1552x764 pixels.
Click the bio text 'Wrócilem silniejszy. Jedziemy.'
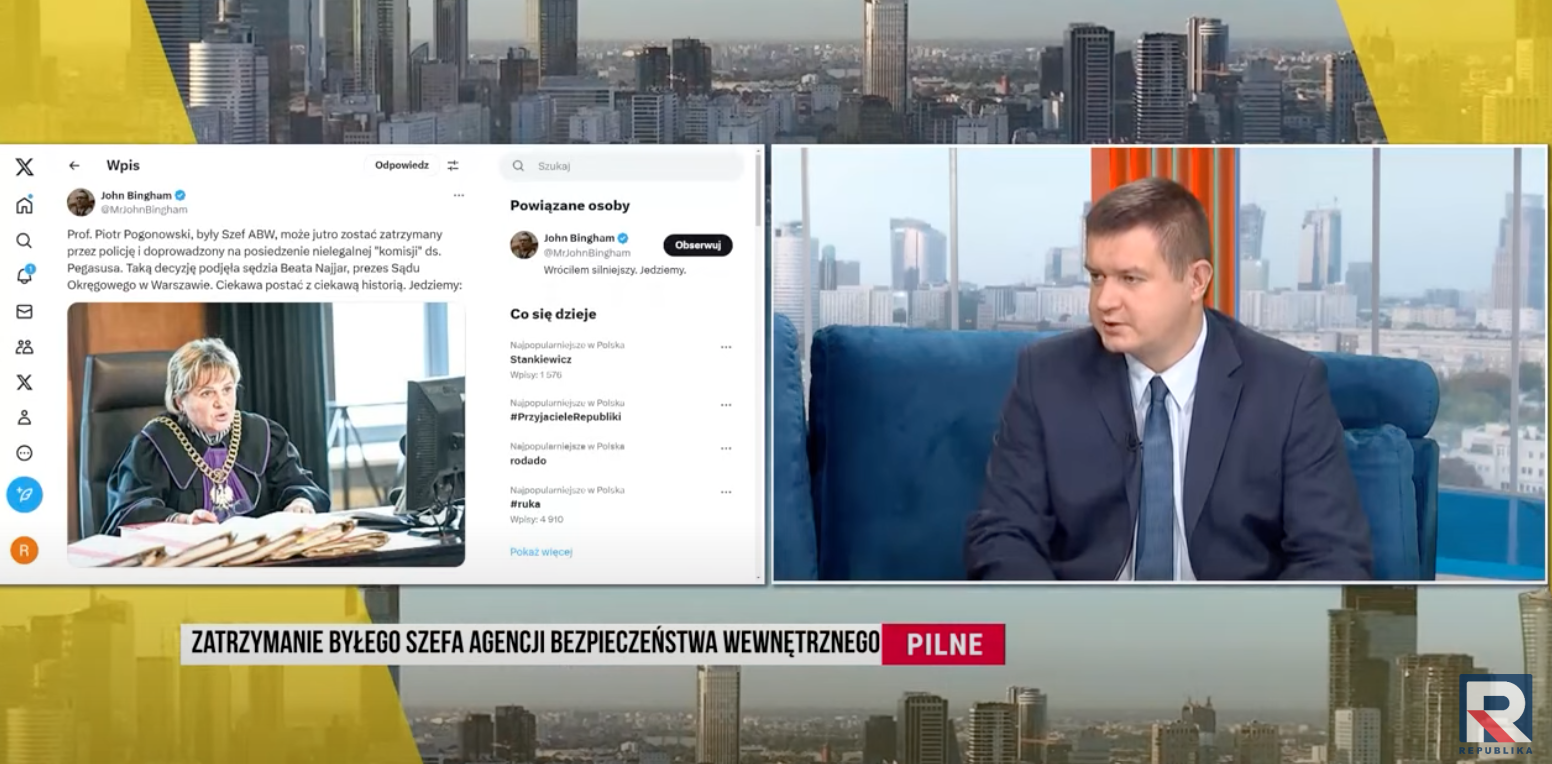coord(615,270)
